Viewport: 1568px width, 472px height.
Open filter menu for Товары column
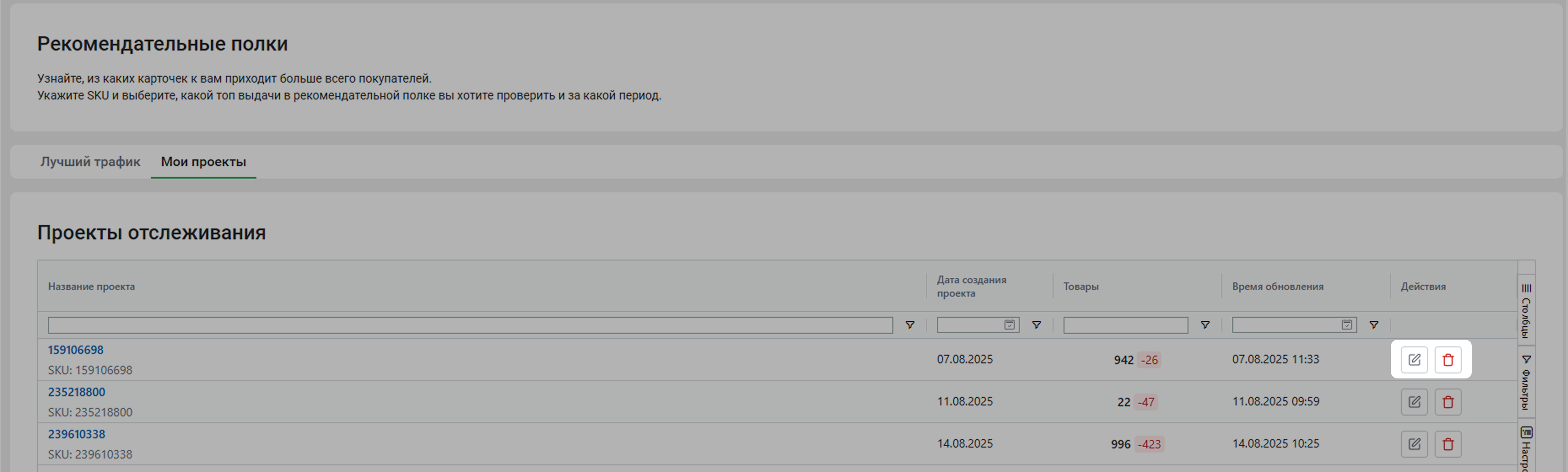(1204, 325)
